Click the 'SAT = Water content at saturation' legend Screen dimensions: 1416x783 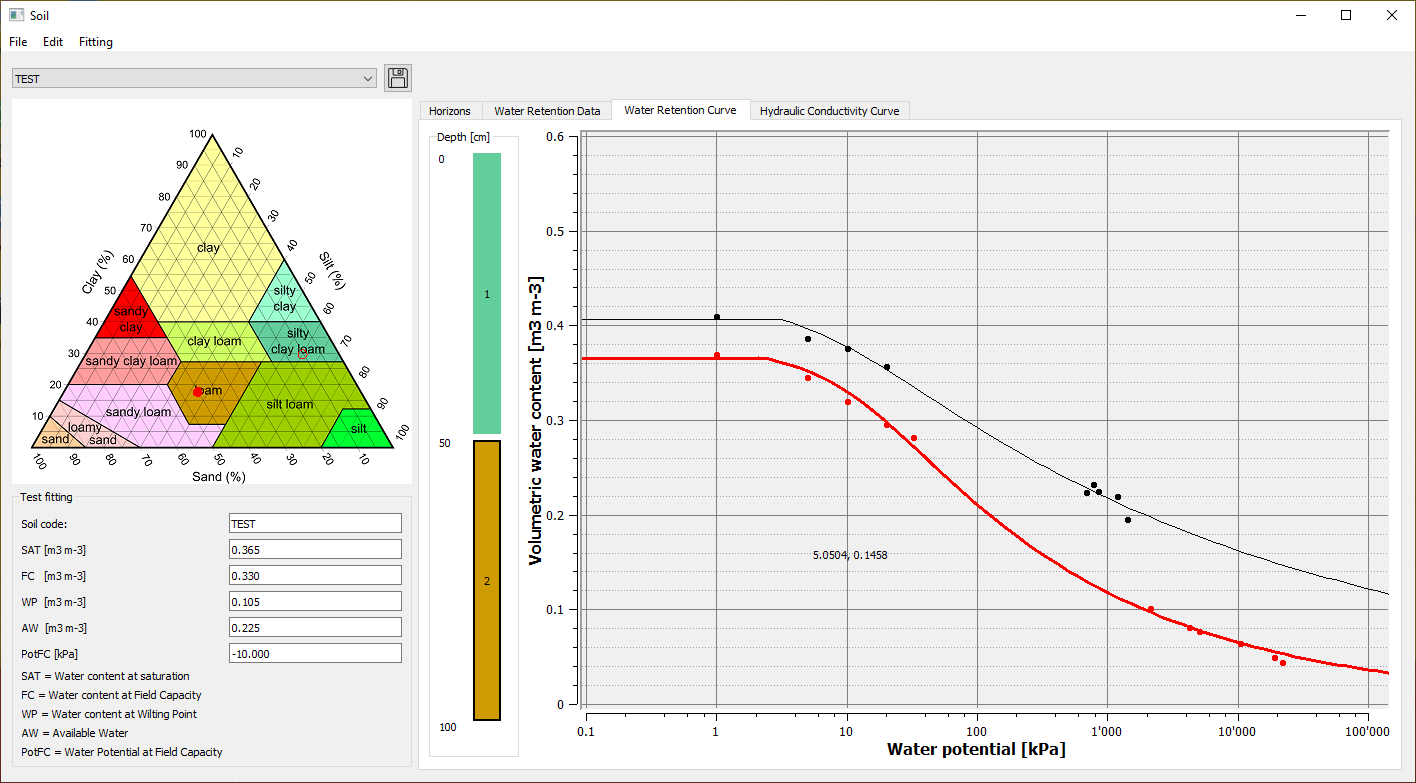105,676
